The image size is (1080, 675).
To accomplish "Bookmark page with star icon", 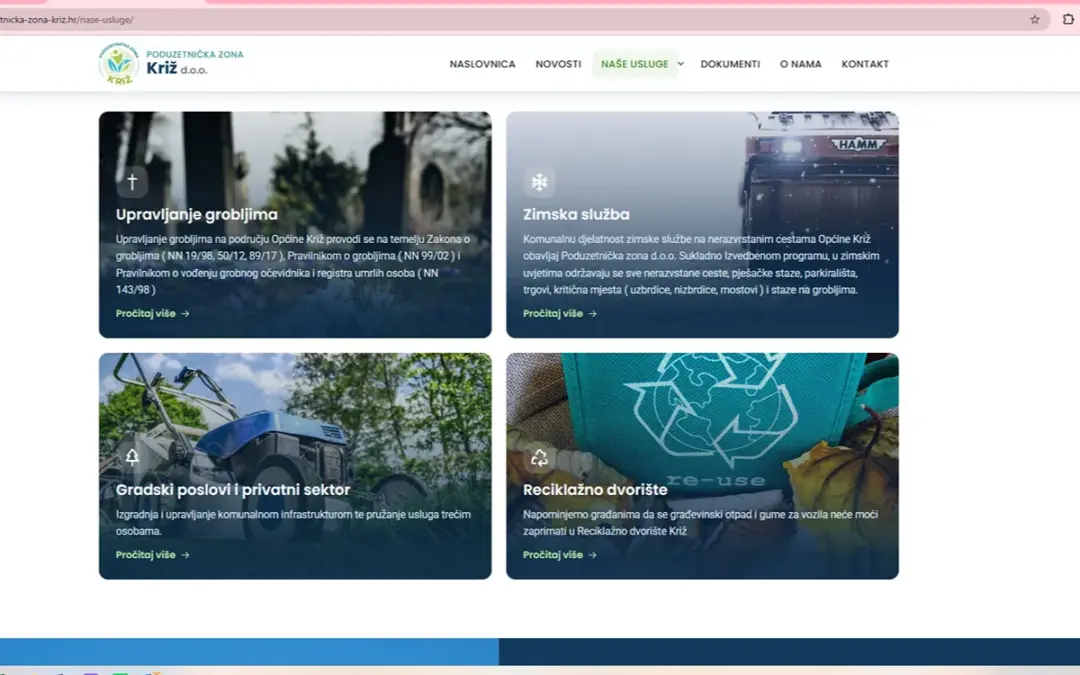I will coord(1035,19).
